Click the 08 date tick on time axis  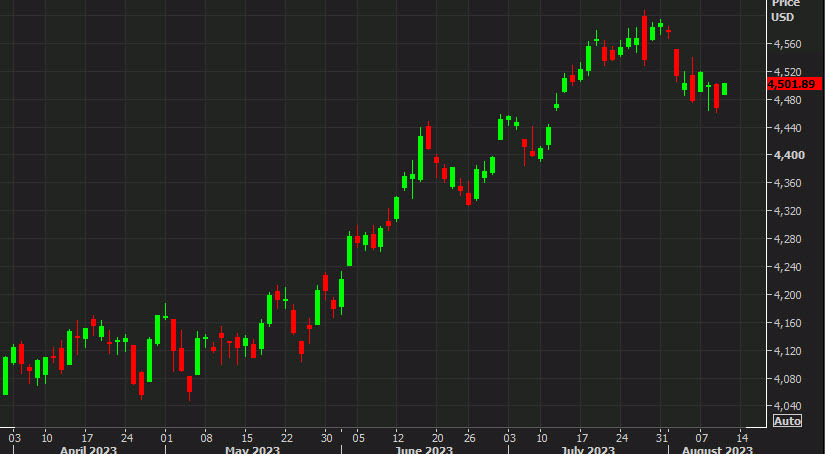click(206, 438)
